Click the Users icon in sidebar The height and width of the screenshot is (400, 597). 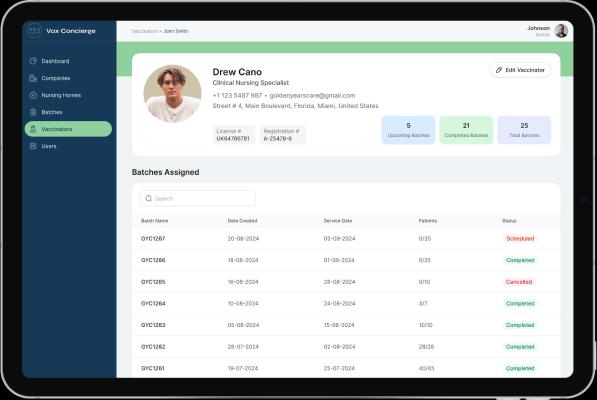coord(33,146)
